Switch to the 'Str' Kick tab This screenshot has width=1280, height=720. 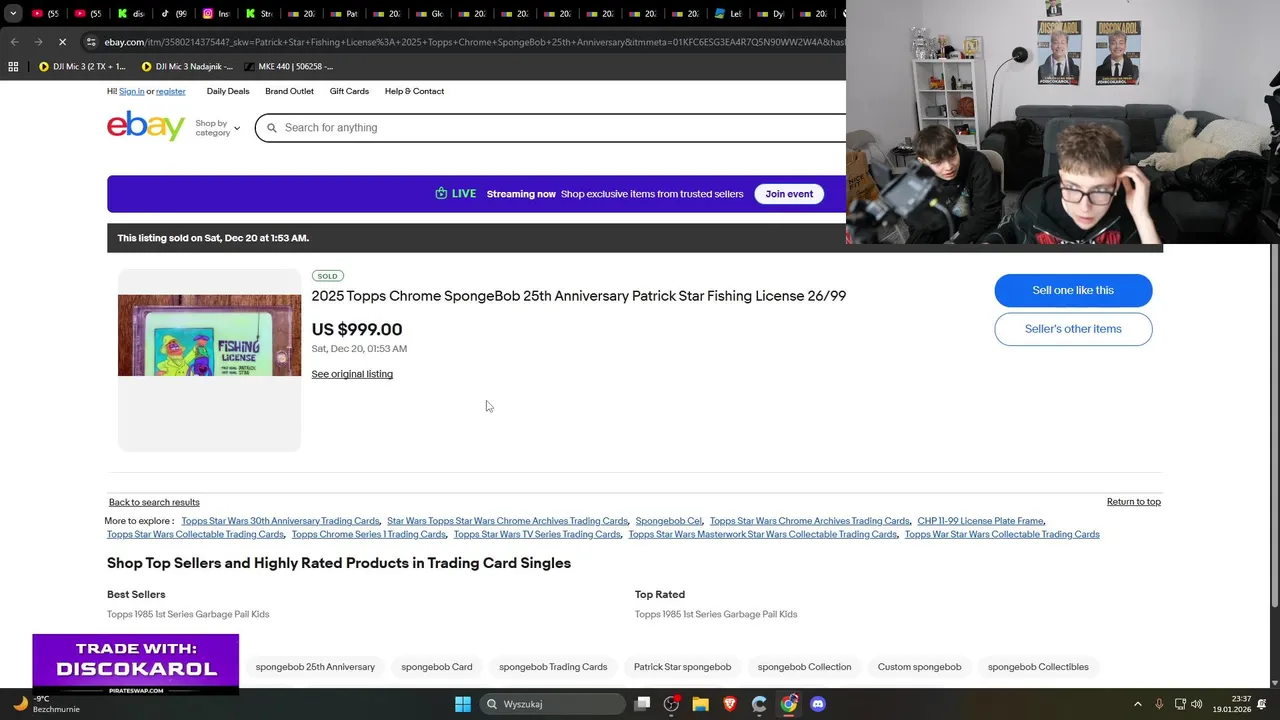click(x=258, y=14)
